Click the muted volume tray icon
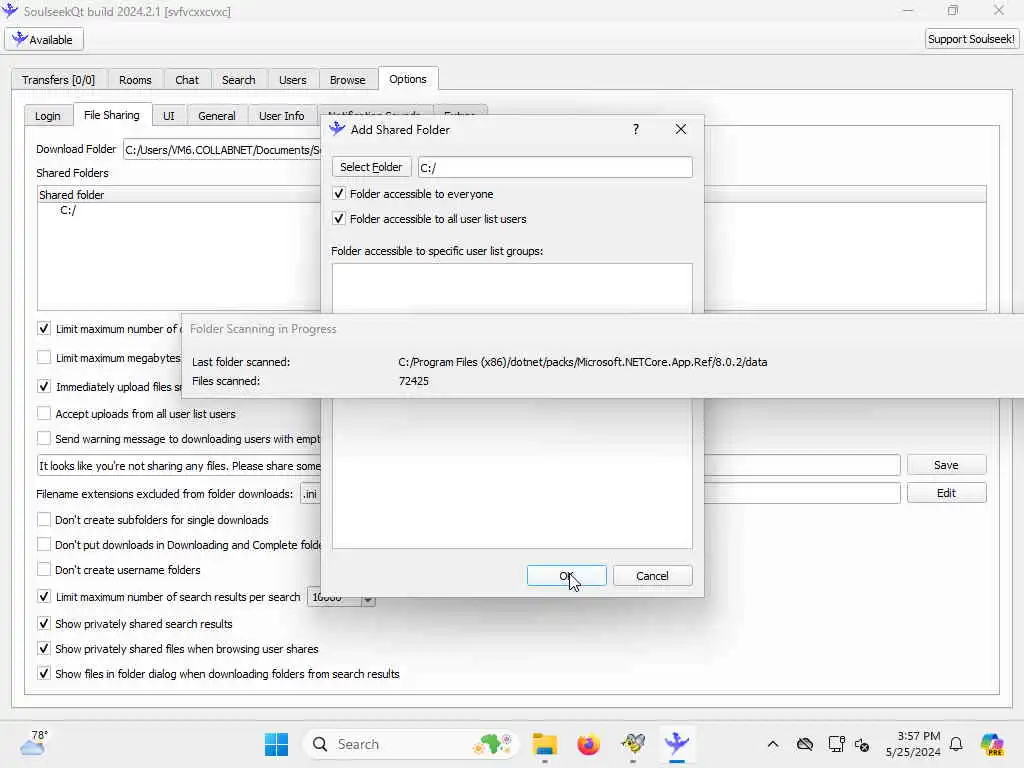1024x768 pixels. (x=862, y=745)
